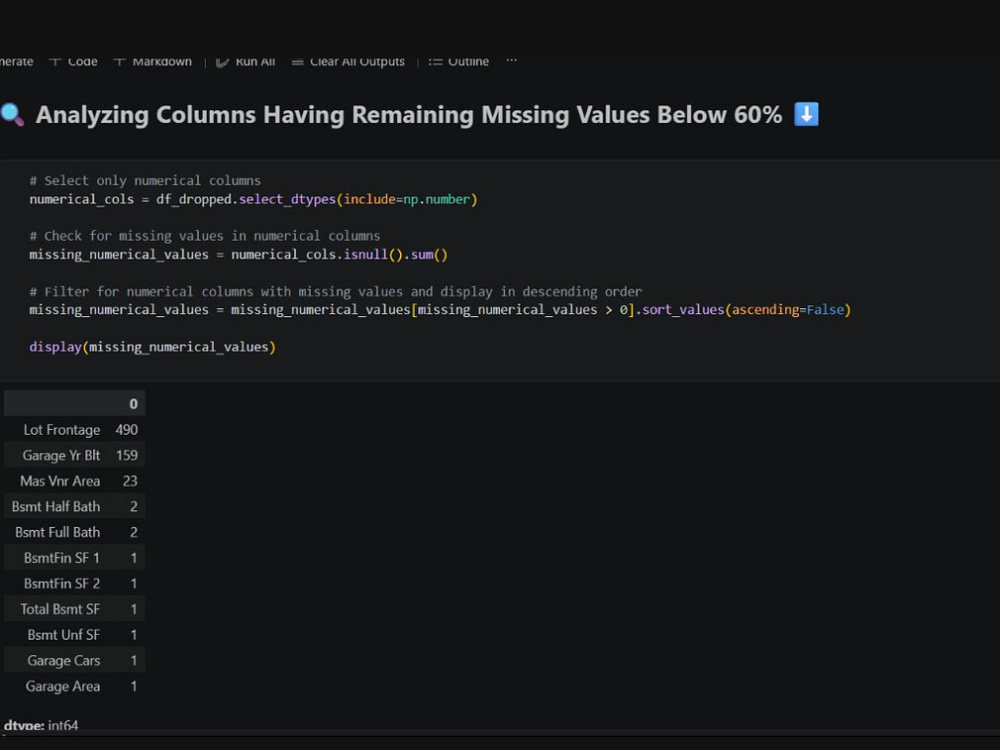The image size is (1000, 750).
Task: Select the 'Mas Vnr Area' row label
Action: [x=60, y=481]
